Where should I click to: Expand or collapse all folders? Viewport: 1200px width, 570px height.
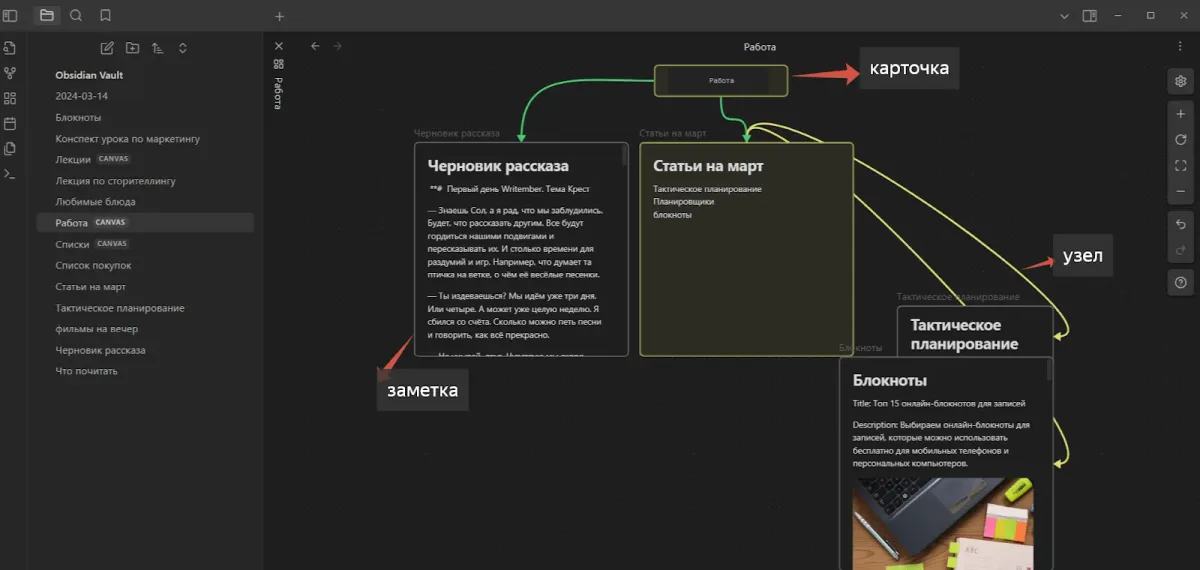(x=183, y=48)
